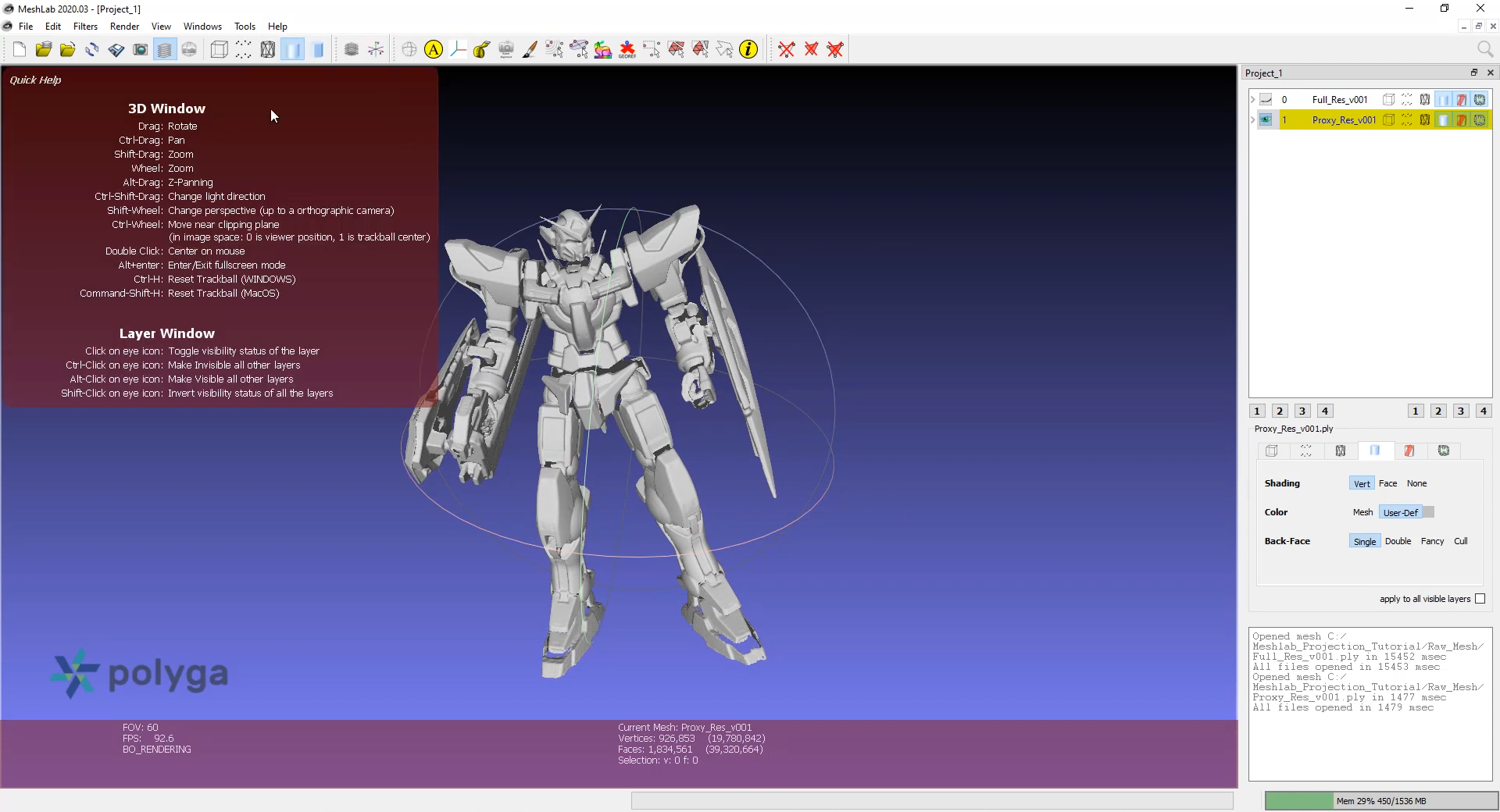Click the search magnifier icon
The image size is (1500, 812).
[1485, 49]
